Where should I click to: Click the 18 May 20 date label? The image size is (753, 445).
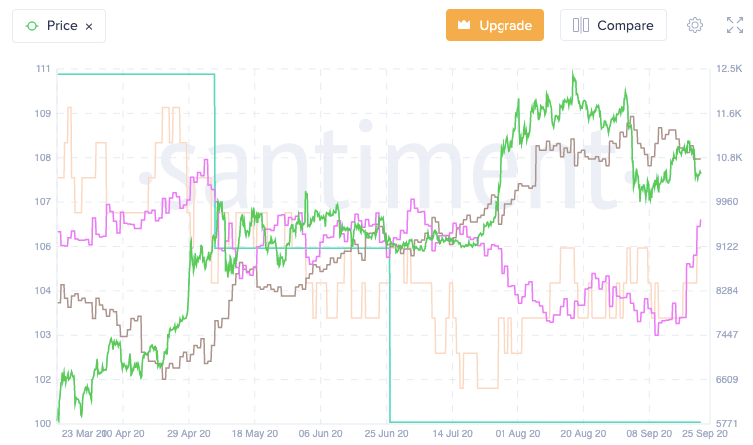click(254, 434)
